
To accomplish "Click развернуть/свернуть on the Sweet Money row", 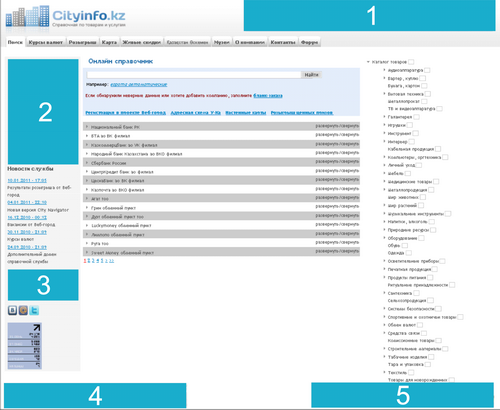I will tap(337, 252).
